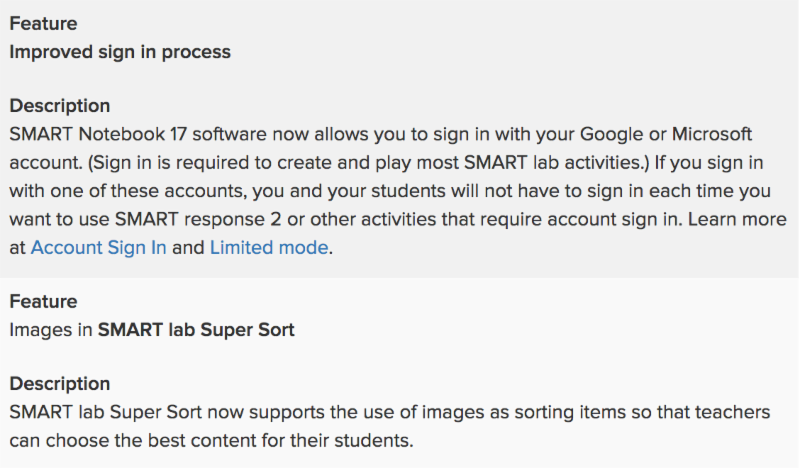The image size is (800, 468).
Task: Open the Account Sign In link
Action: pos(99,248)
